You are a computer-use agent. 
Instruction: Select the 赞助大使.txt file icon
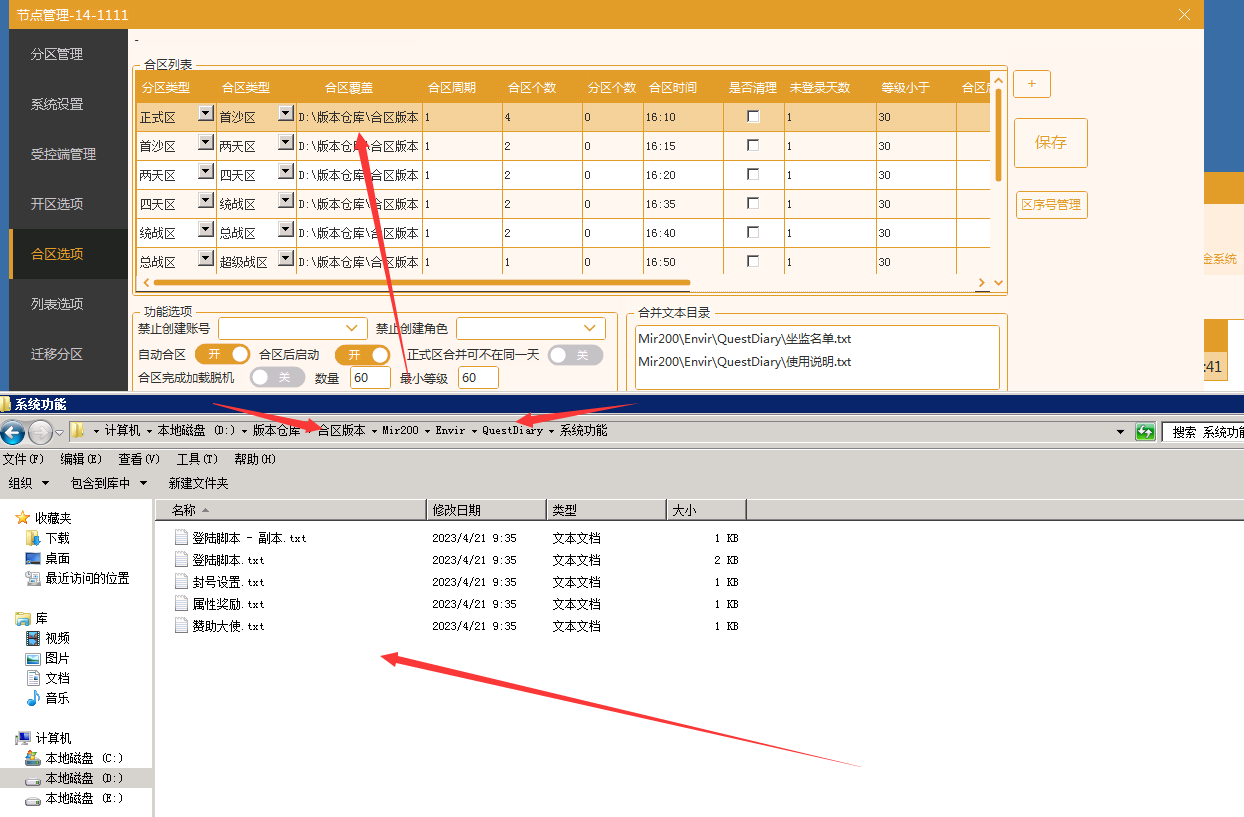(x=181, y=626)
